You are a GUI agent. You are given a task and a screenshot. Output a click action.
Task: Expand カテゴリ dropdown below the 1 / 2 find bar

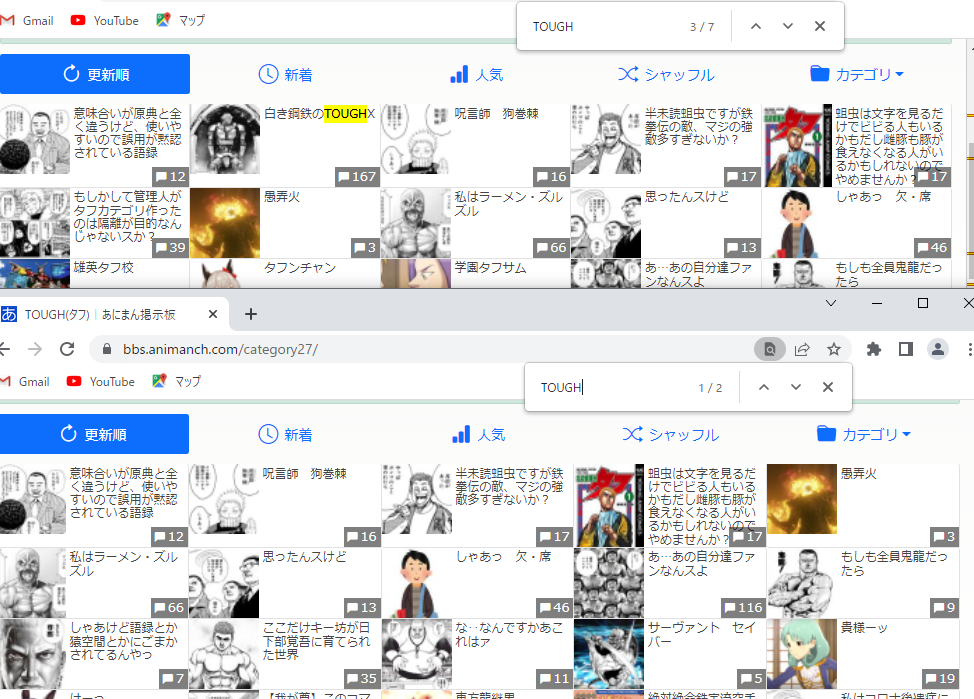pyautogui.click(x=864, y=435)
